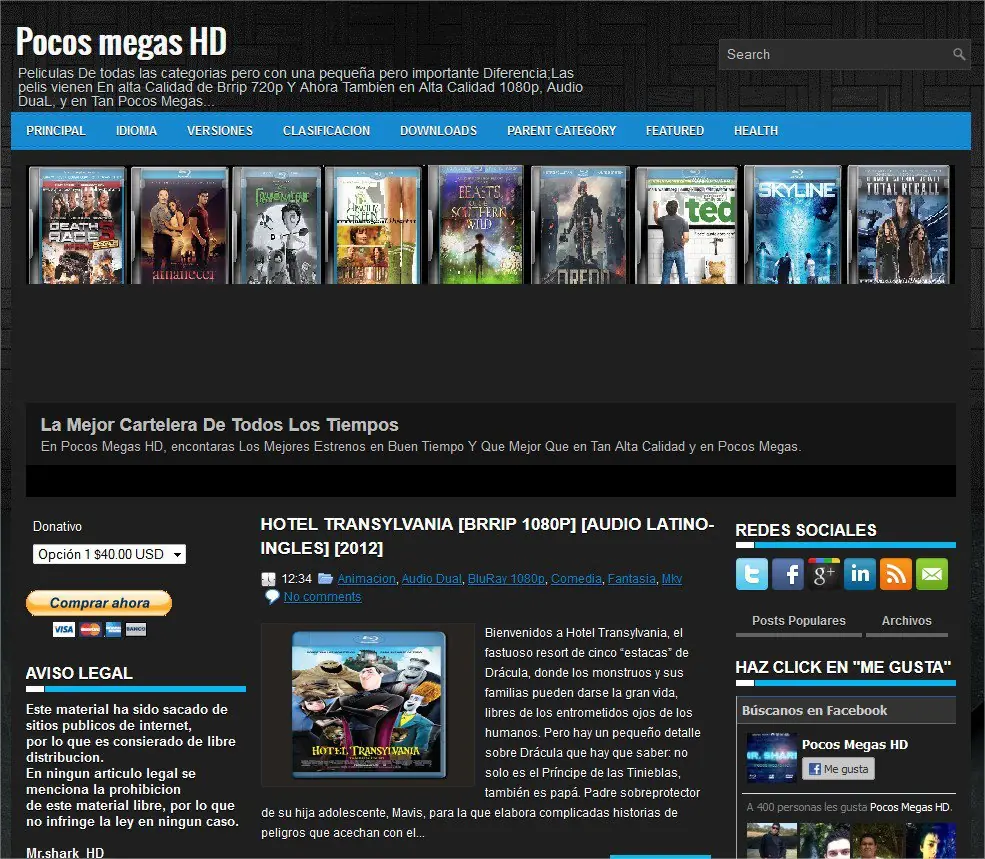Image resolution: width=985 pixels, height=859 pixels.
Task: Click the La Mejor Cartelera De Todos Los Tiempos heading
Action: point(219,425)
